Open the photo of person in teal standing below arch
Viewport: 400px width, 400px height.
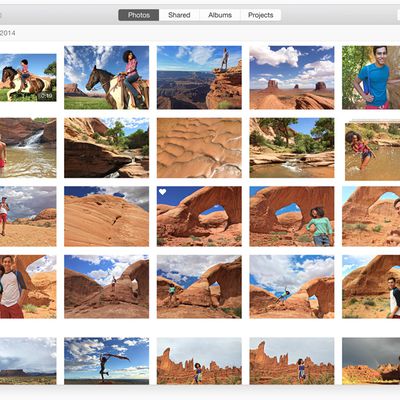coord(199,287)
